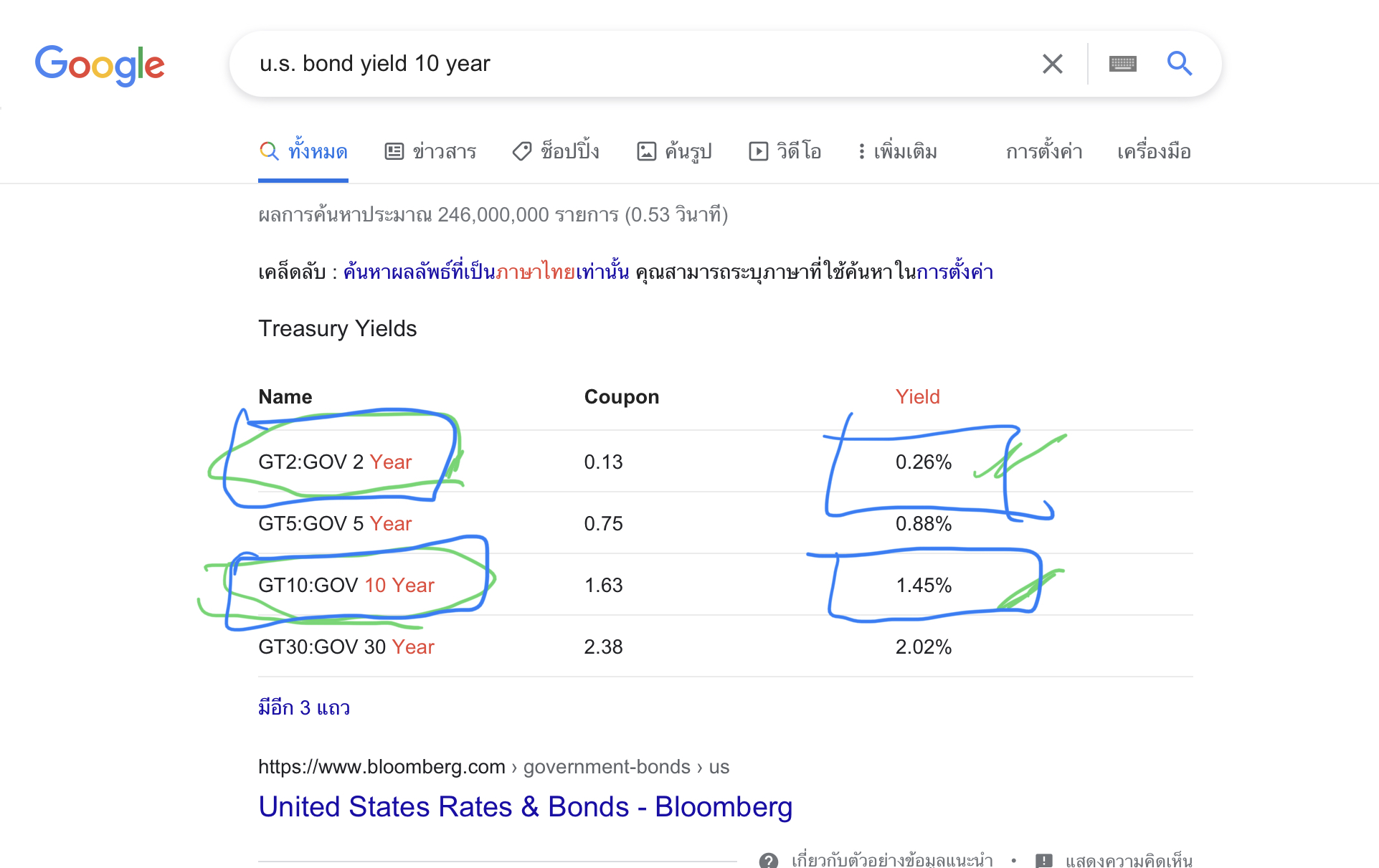The height and width of the screenshot is (868, 1379).
Task: Click the blue search magnifier icon
Action: (1179, 64)
